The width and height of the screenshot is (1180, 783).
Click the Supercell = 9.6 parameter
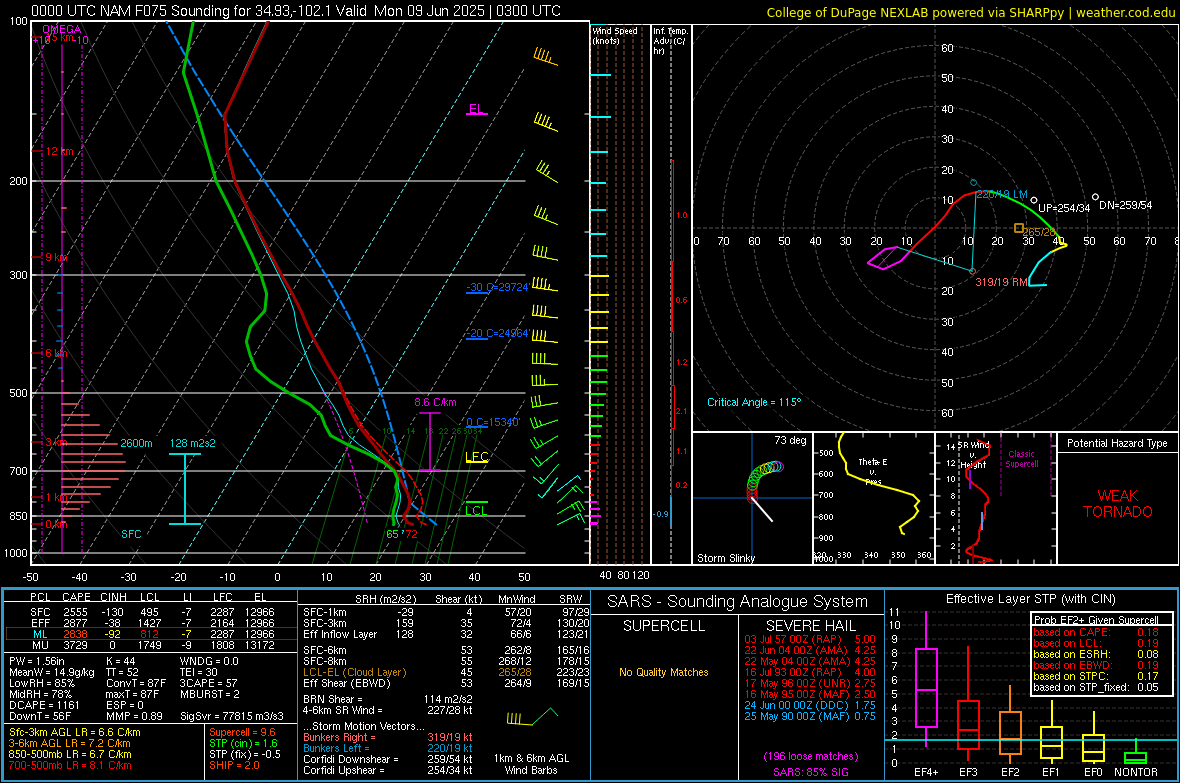[x=242, y=732]
